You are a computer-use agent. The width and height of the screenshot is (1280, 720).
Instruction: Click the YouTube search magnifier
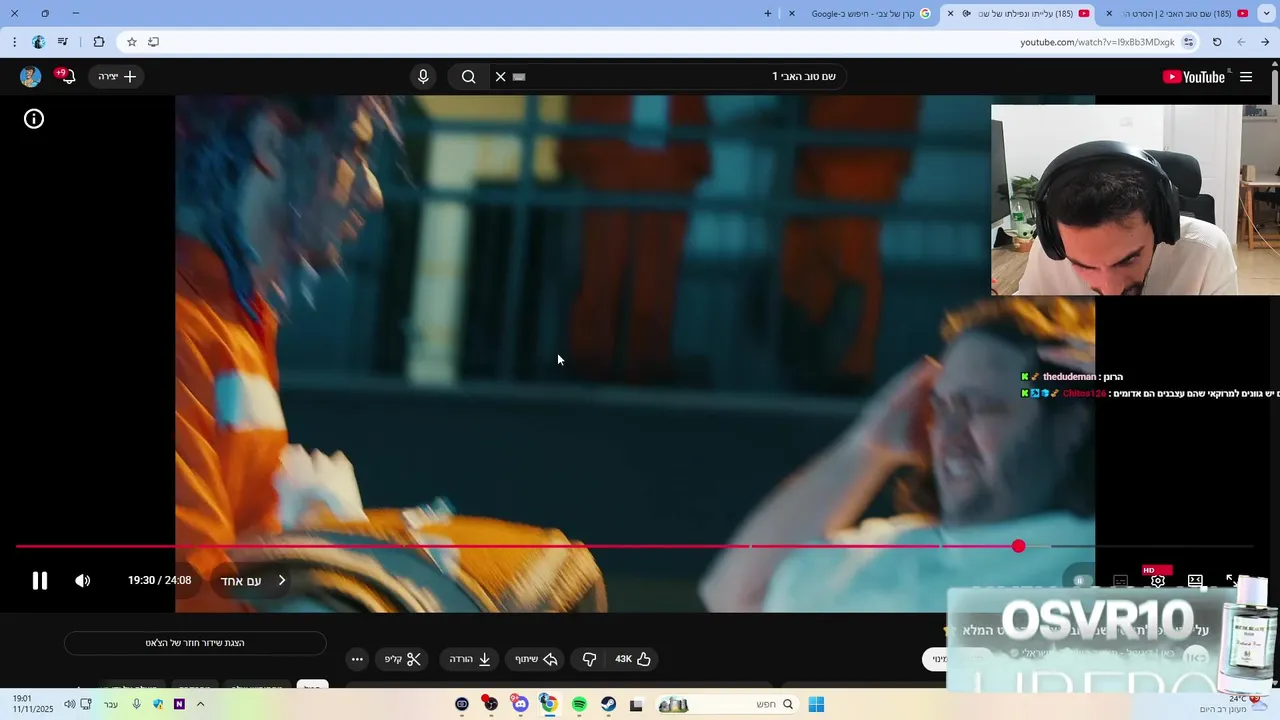pos(468,77)
